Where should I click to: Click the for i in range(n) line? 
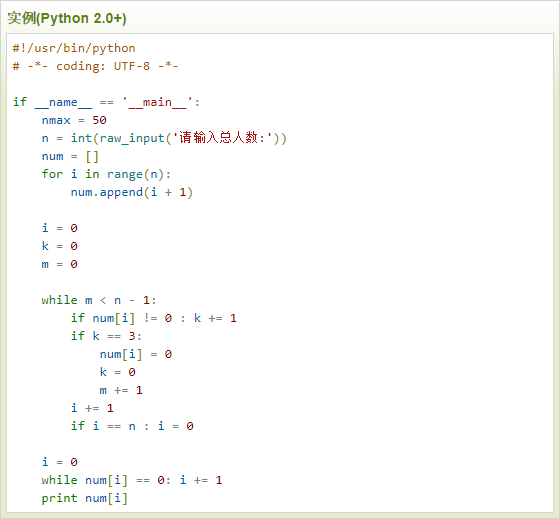point(106,174)
